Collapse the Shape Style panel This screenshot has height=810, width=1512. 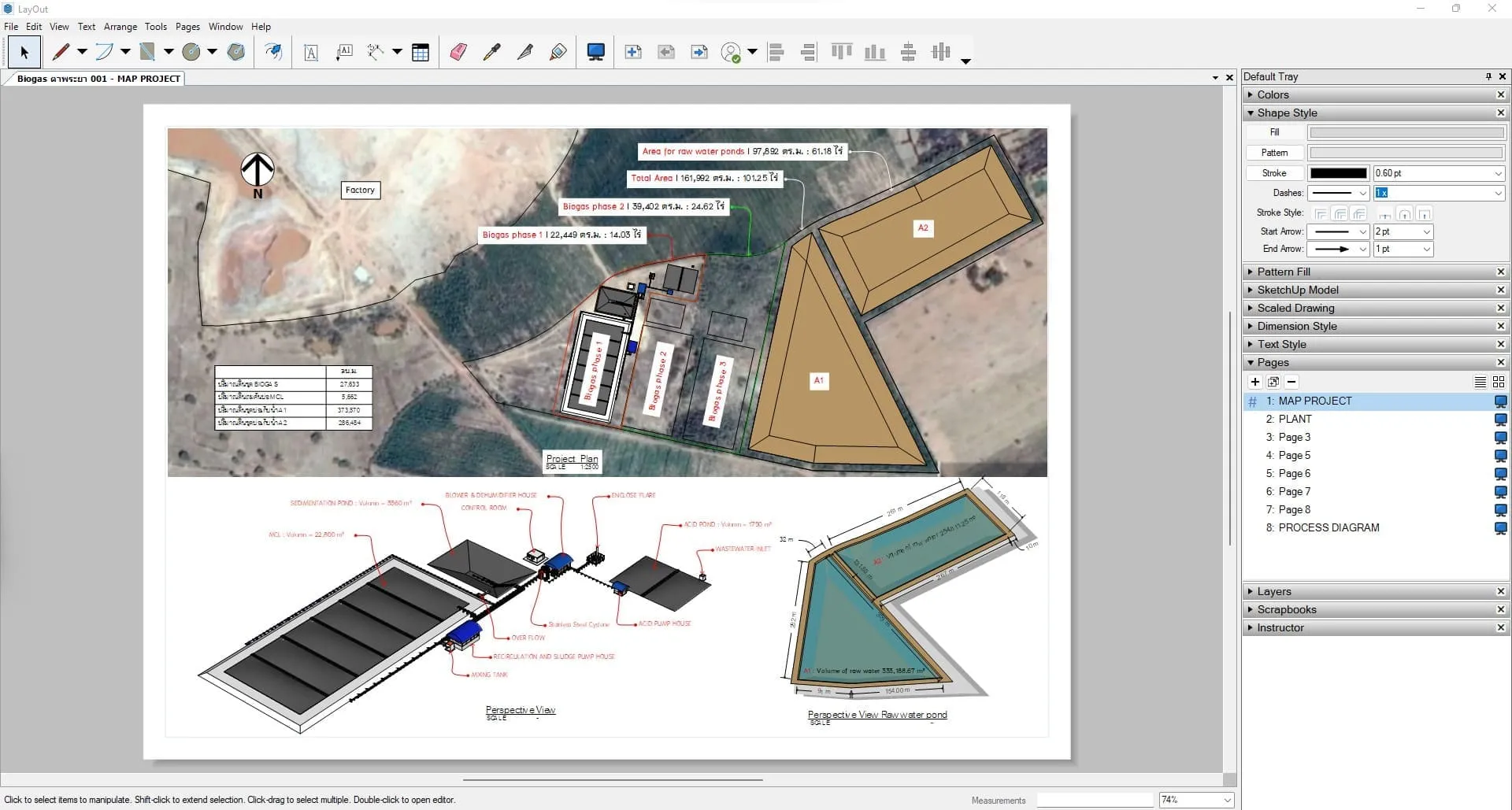(x=1251, y=113)
